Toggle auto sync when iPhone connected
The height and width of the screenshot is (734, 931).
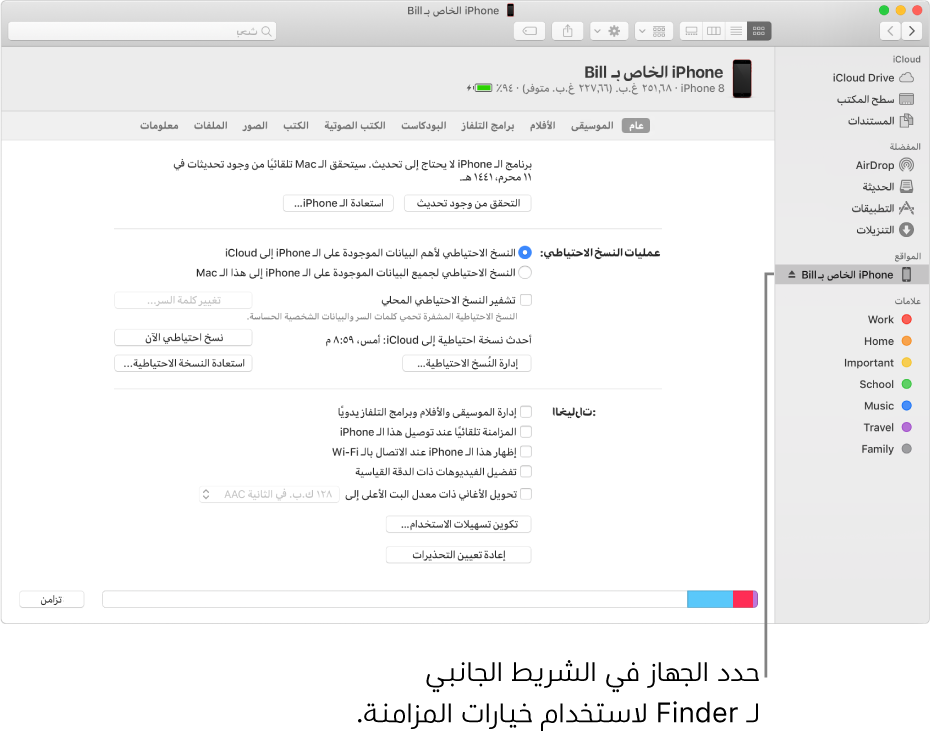(x=525, y=432)
